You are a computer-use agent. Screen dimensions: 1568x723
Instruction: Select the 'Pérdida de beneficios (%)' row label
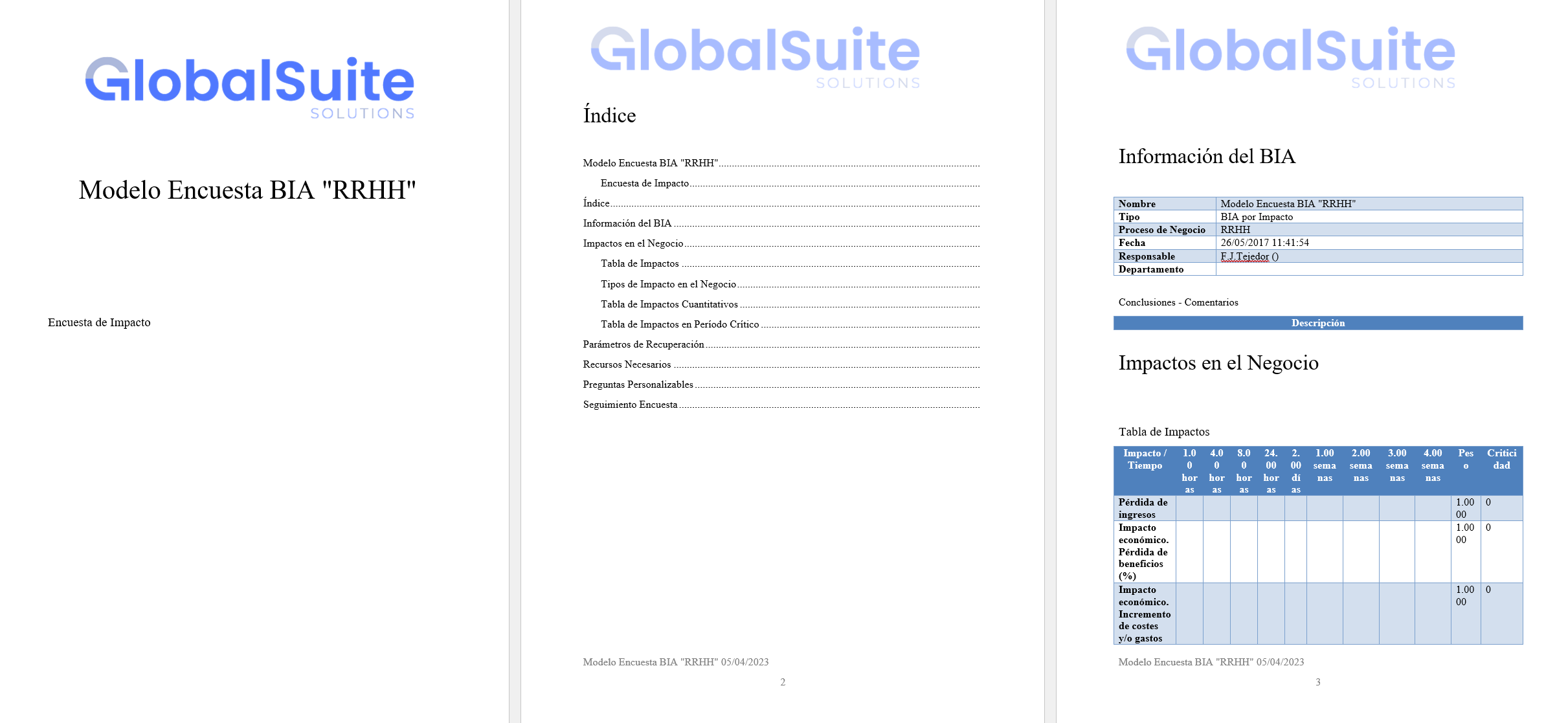1145,552
